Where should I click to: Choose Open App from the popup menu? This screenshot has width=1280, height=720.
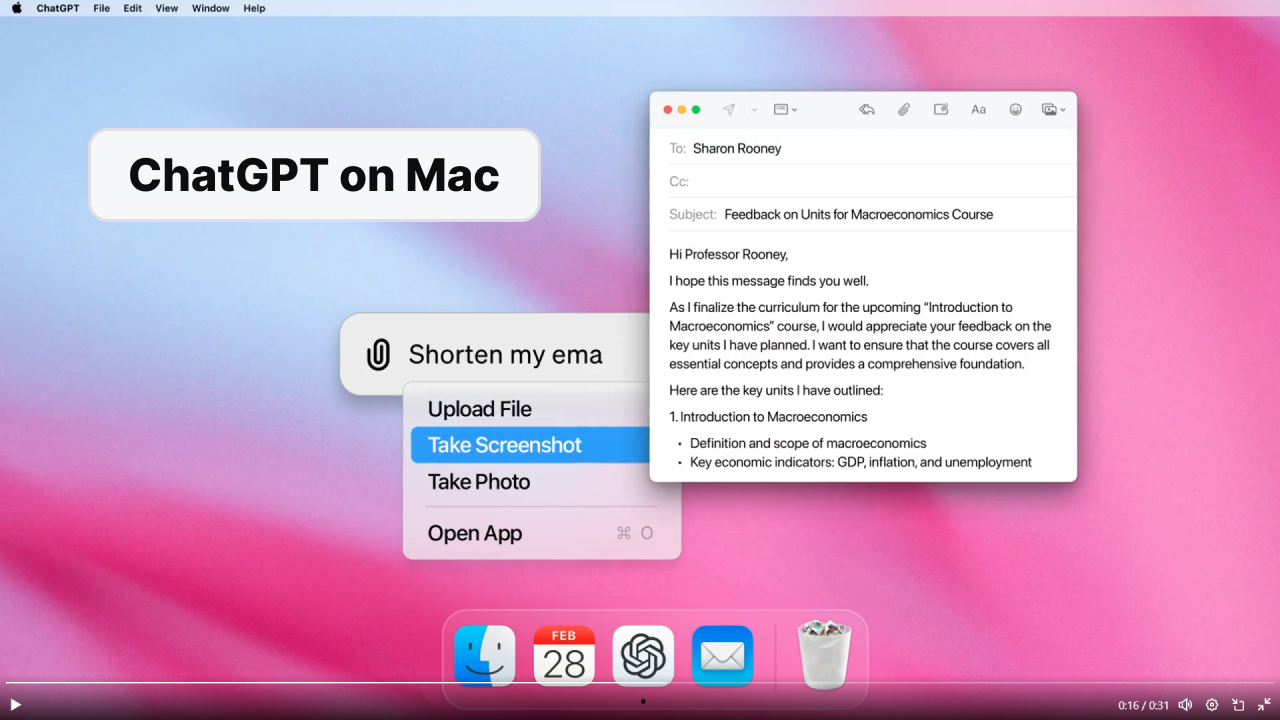541,533
